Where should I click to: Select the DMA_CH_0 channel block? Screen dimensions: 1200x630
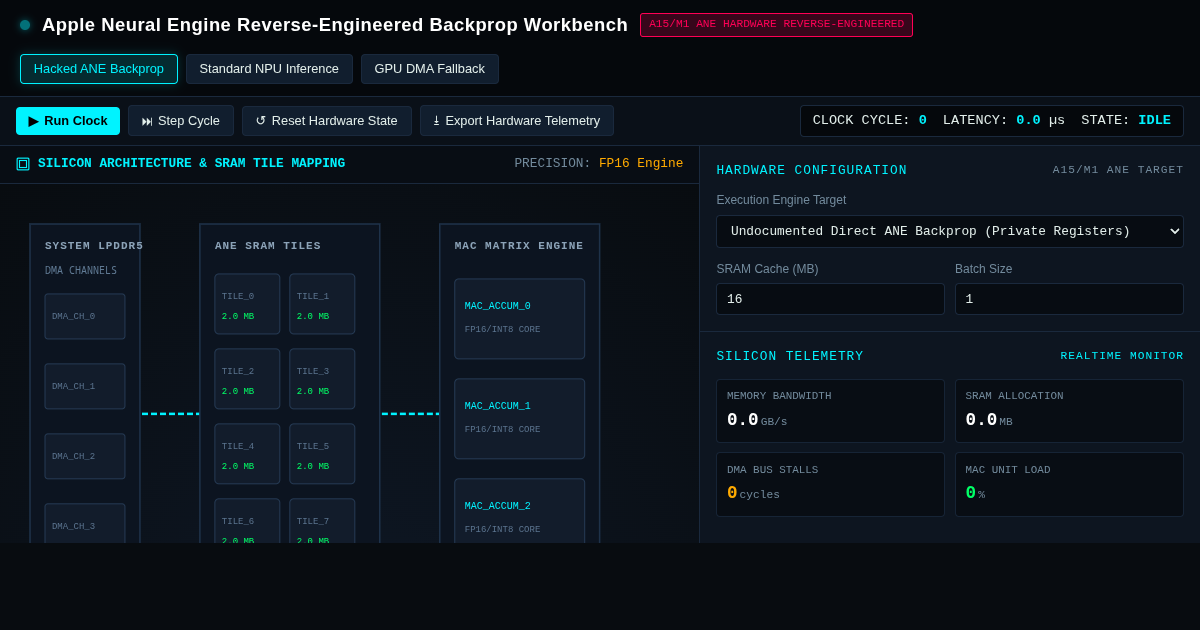(85, 317)
